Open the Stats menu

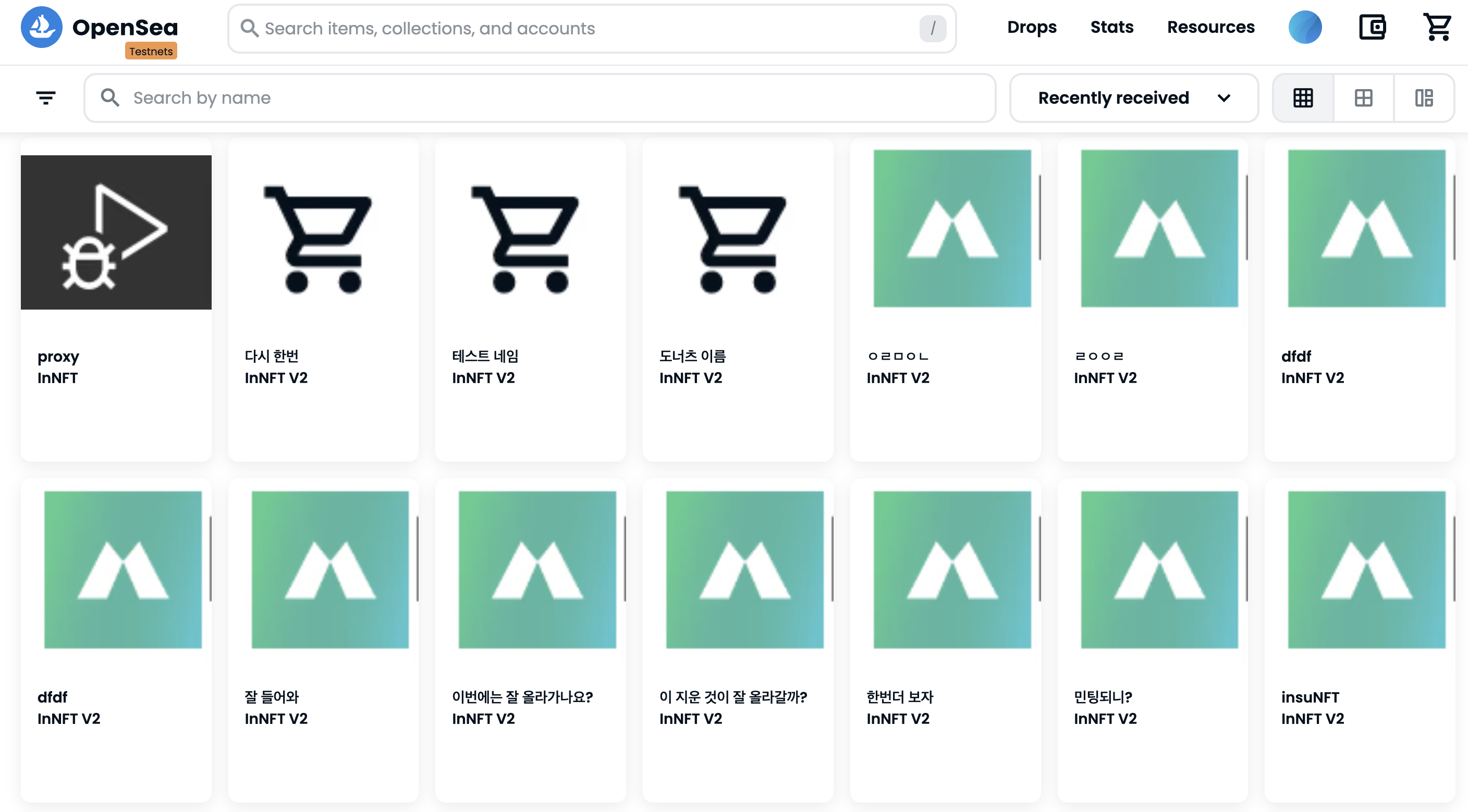[1111, 27]
